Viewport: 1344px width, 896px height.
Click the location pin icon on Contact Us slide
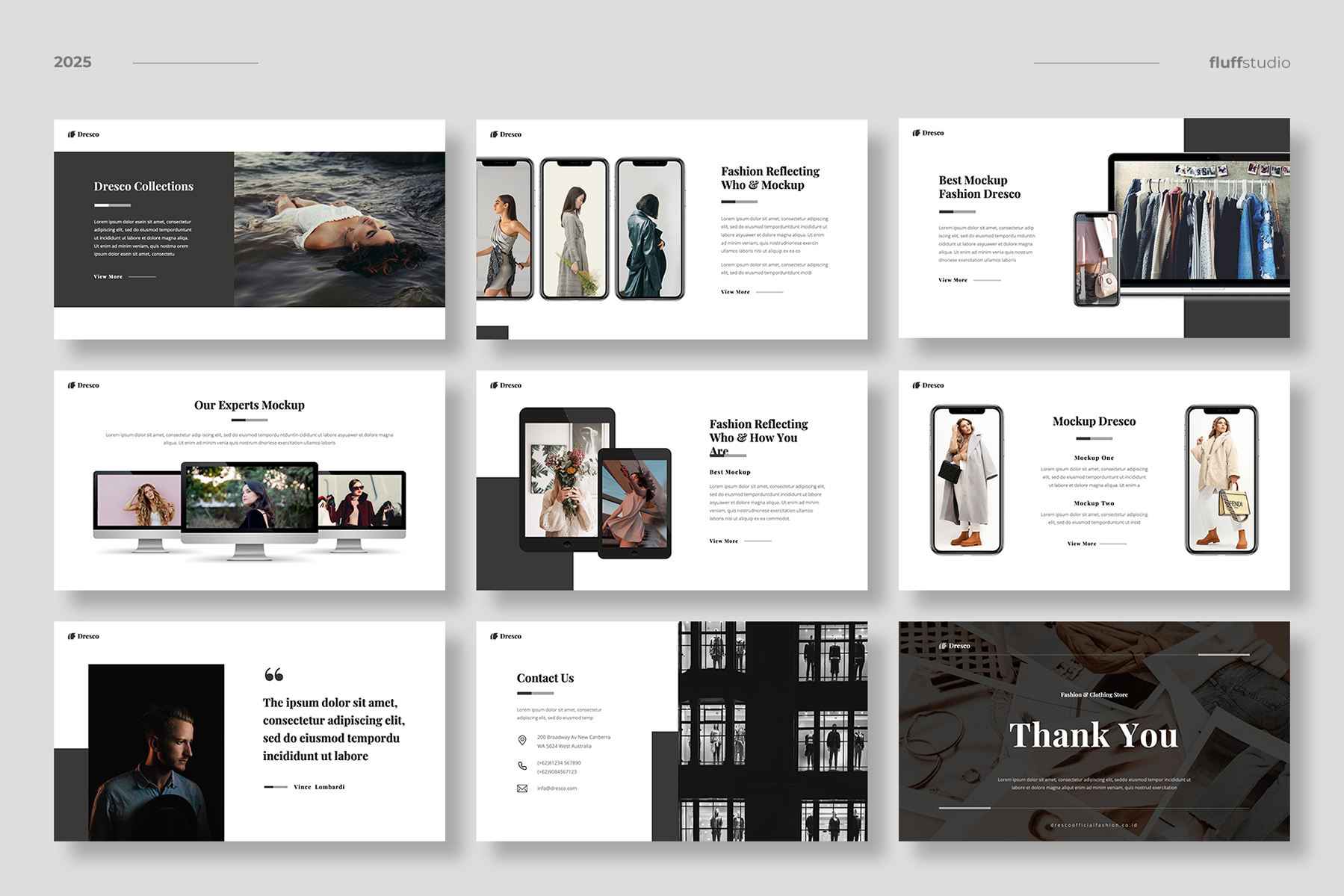(522, 741)
